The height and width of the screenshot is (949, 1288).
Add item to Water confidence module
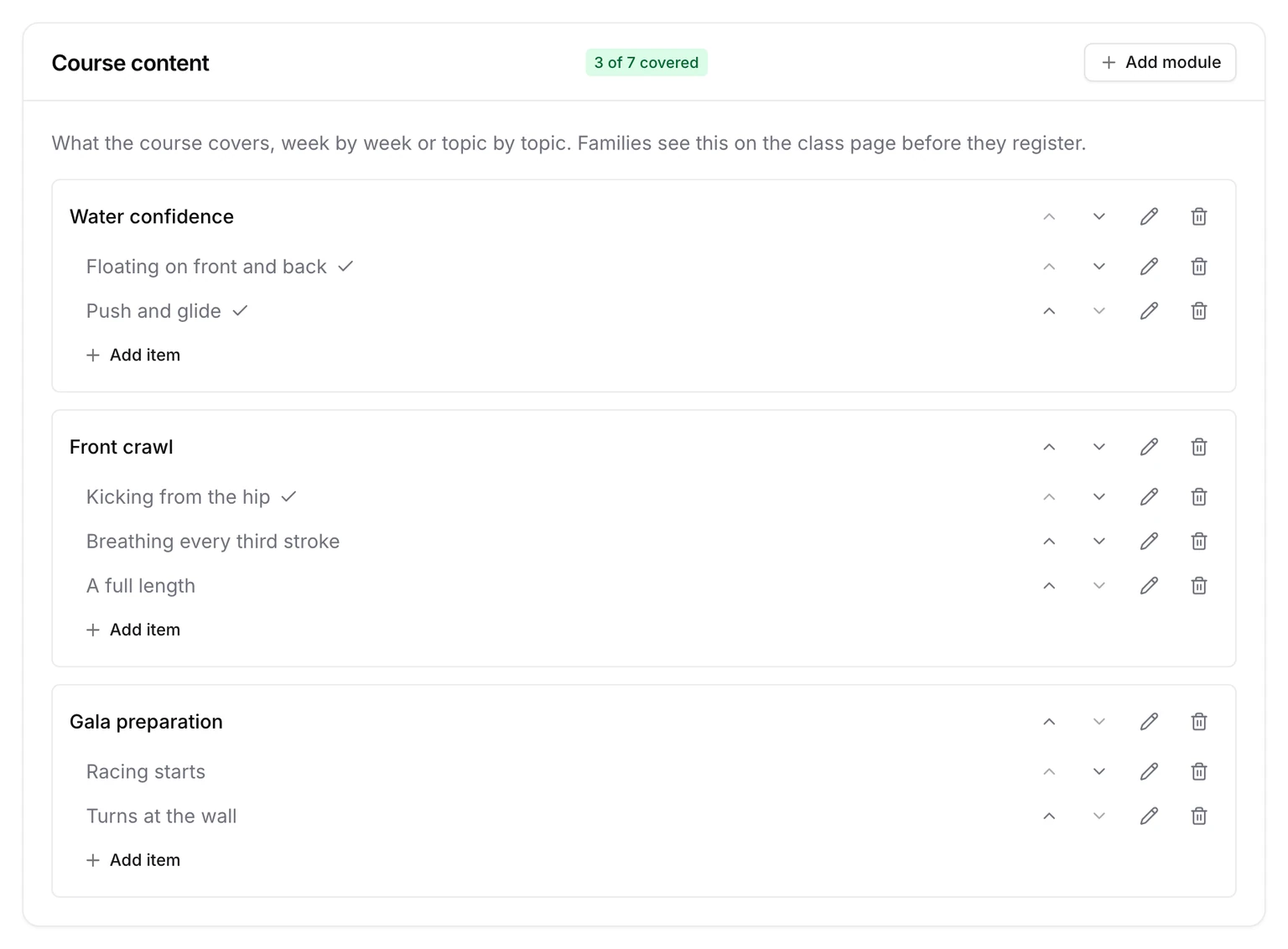coord(133,355)
